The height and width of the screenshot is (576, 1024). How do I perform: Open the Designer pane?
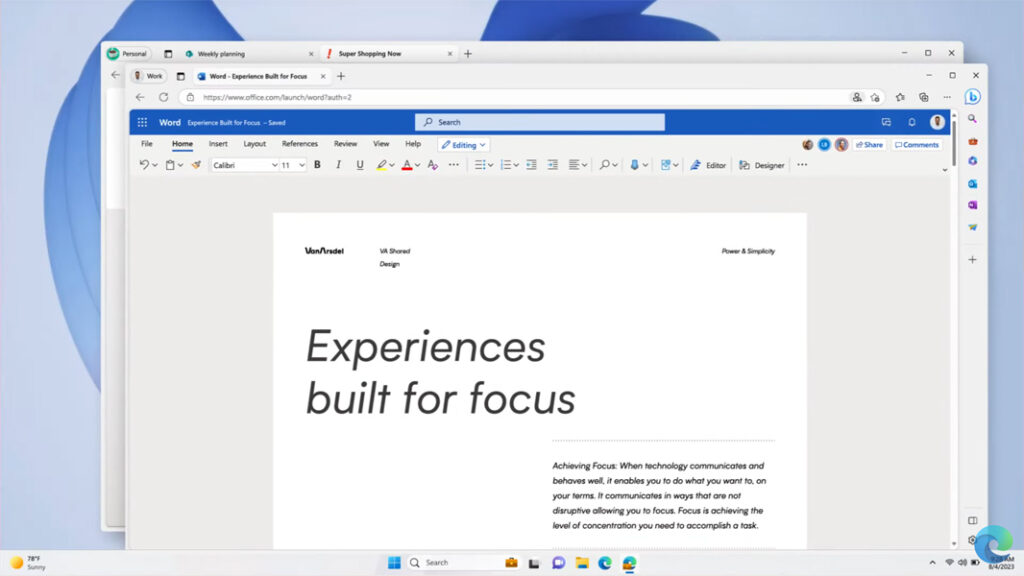[762, 165]
